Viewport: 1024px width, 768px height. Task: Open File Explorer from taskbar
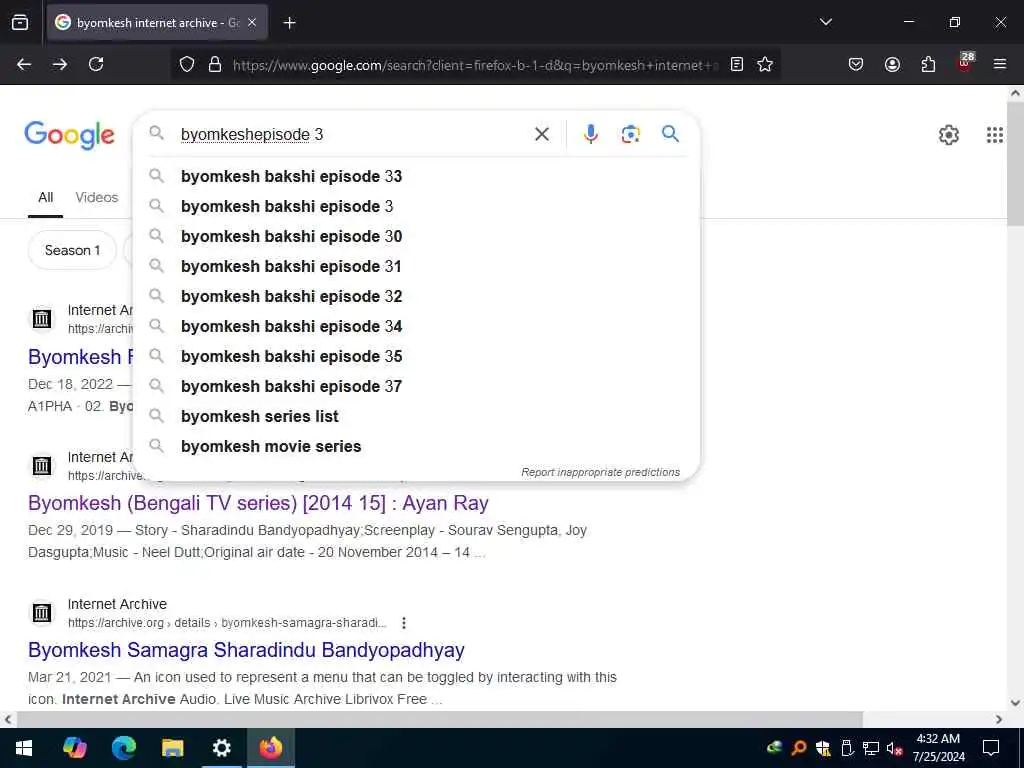[x=172, y=748]
